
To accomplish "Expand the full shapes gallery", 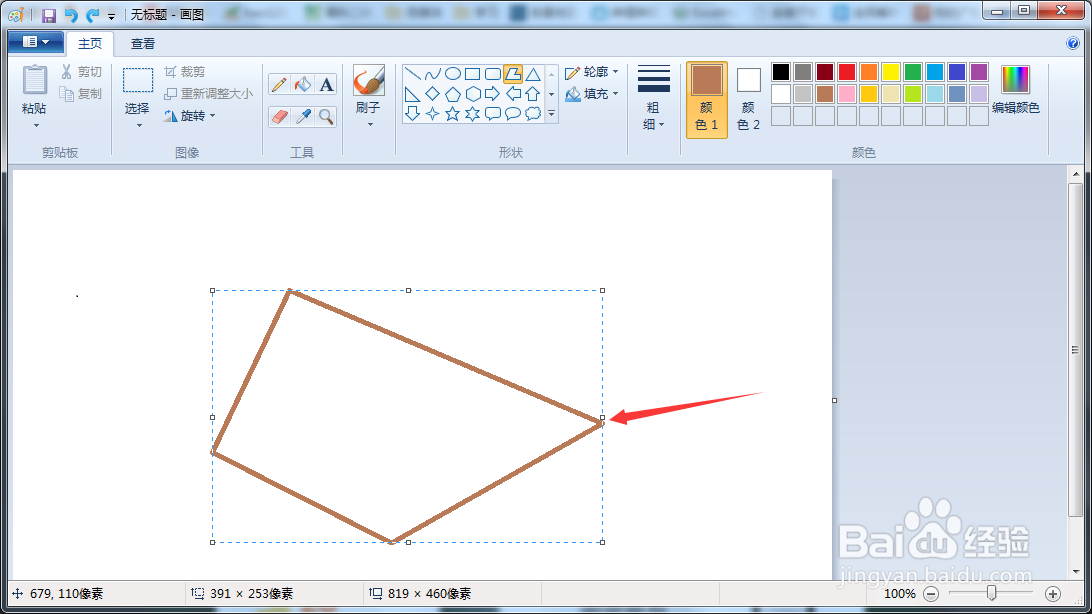I will coord(552,113).
